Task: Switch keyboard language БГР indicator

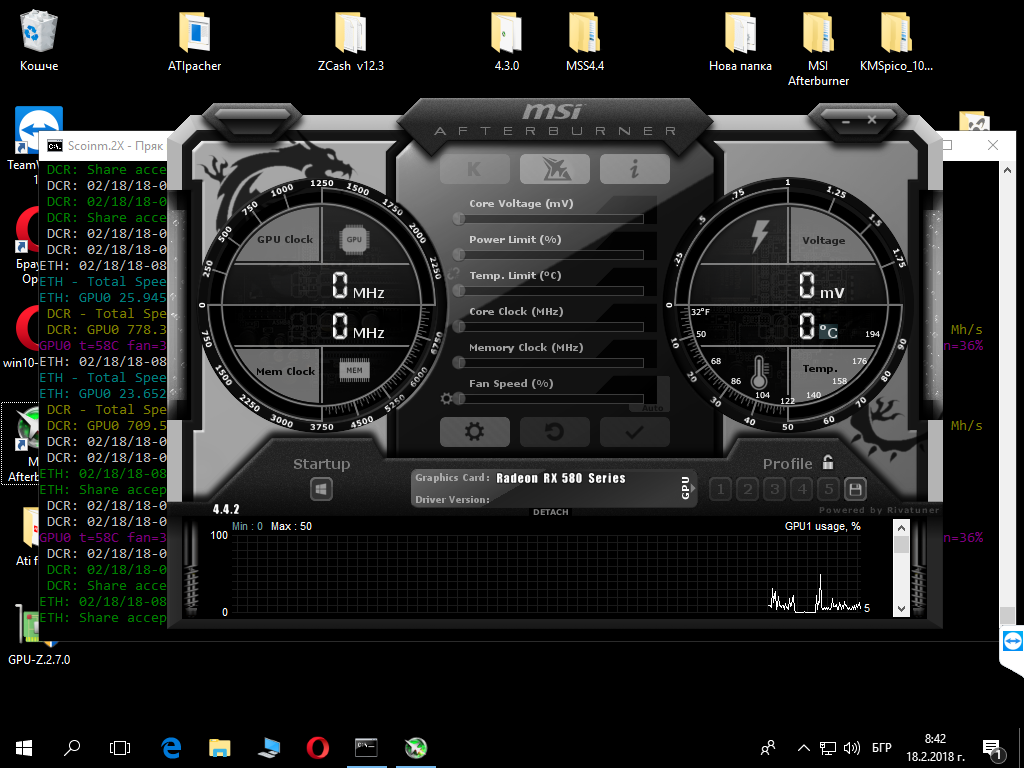Action: [x=882, y=748]
